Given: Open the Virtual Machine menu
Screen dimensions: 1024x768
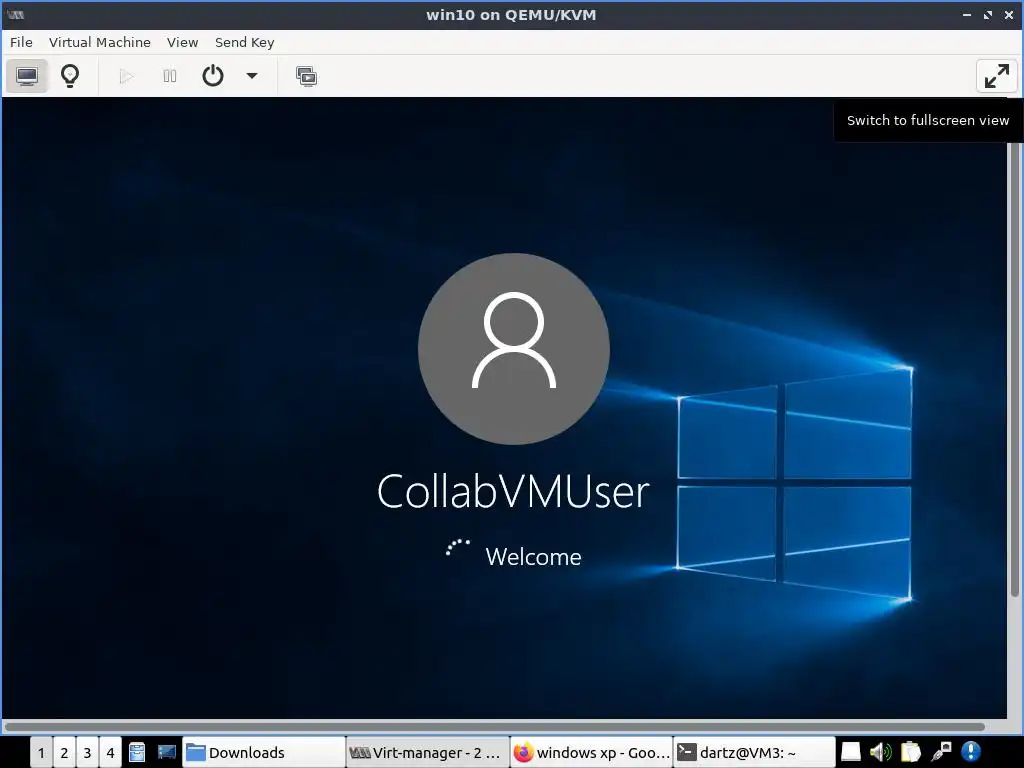Looking at the screenshot, I should [x=100, y=42].
